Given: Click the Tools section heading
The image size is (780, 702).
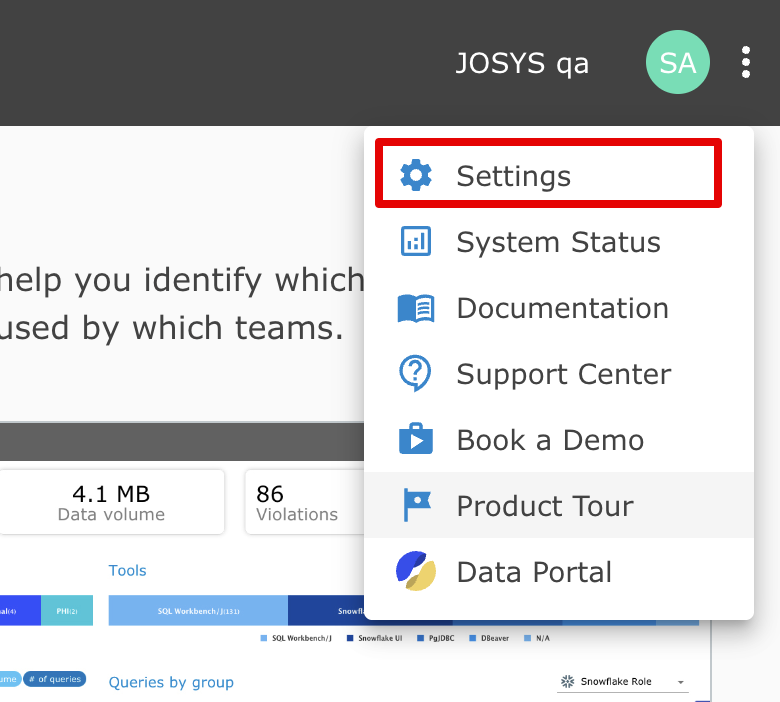Looking at the screenshot, I should (127, 570).
